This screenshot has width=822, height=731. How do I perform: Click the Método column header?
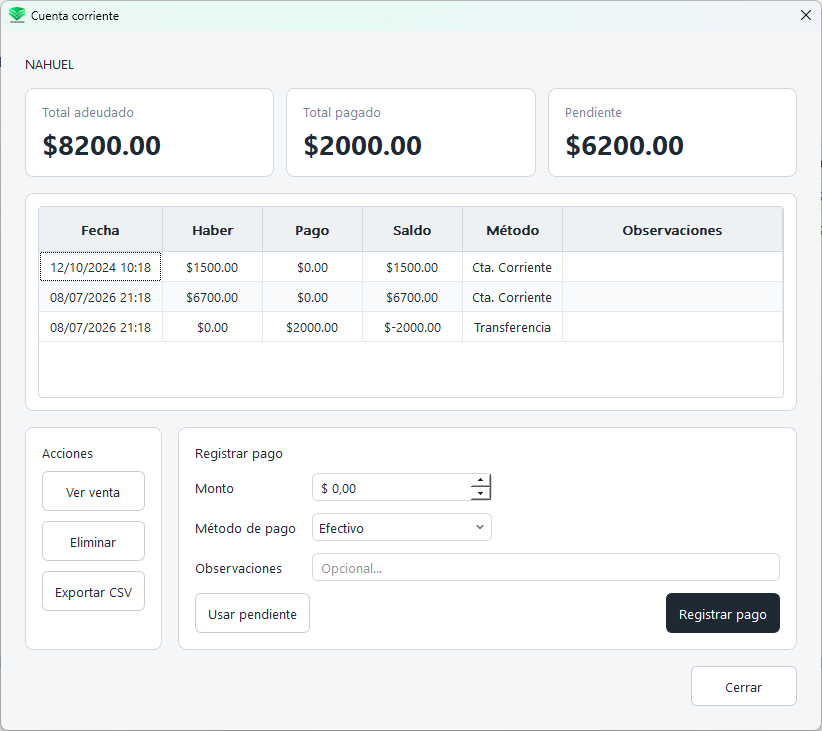coord(512,230)
